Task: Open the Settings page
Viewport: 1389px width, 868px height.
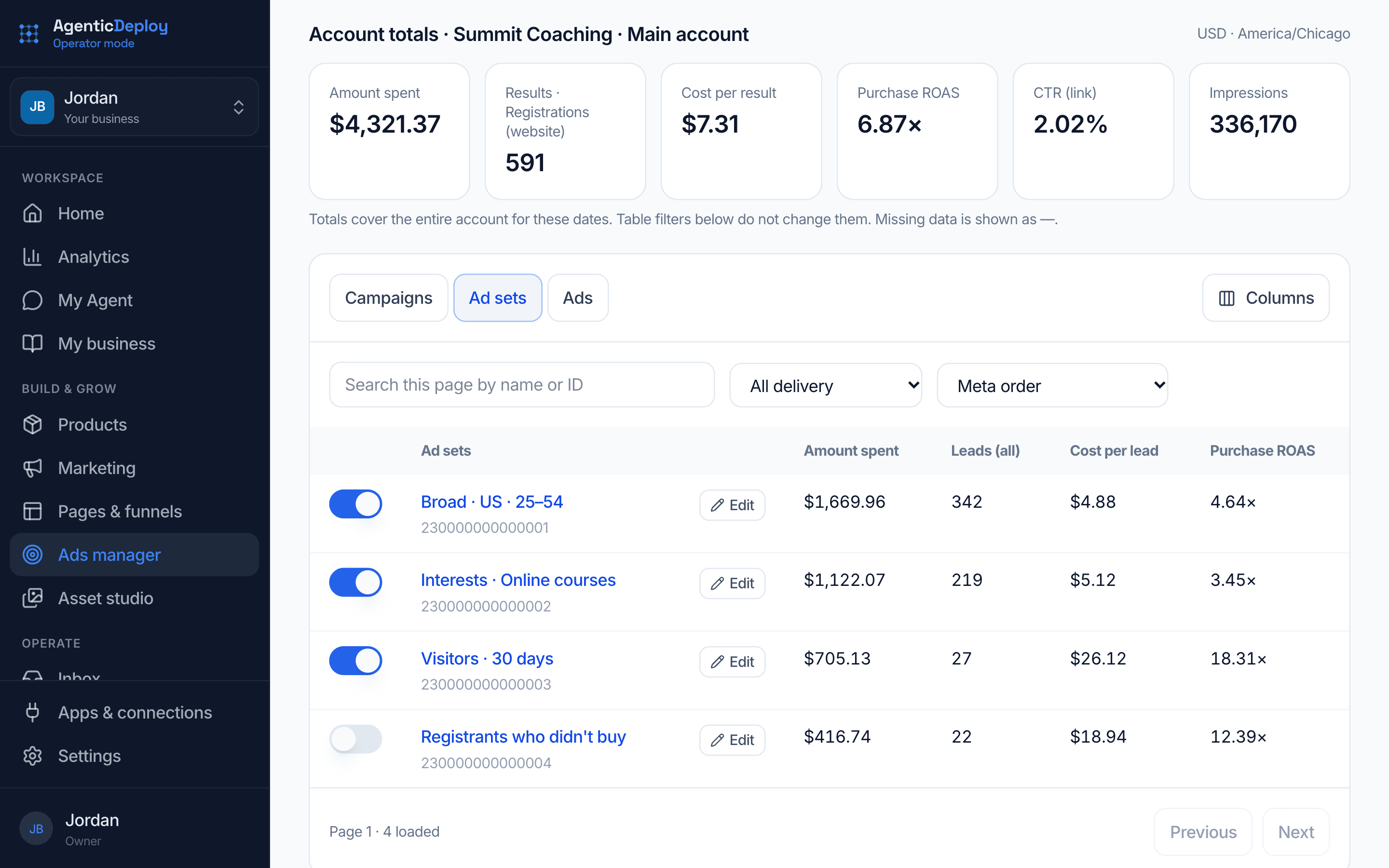Action: coord(134,756)
